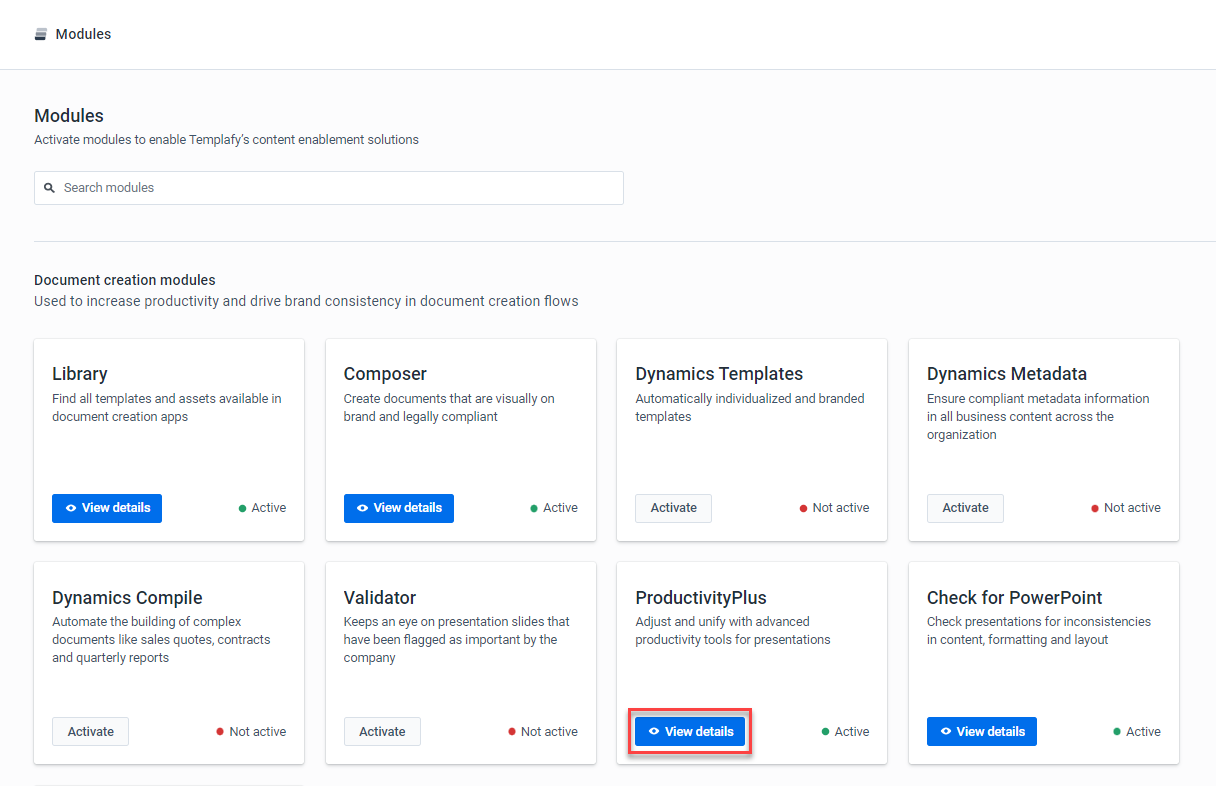
Task: Click Library green Active status dot
Action: point(242,508)
